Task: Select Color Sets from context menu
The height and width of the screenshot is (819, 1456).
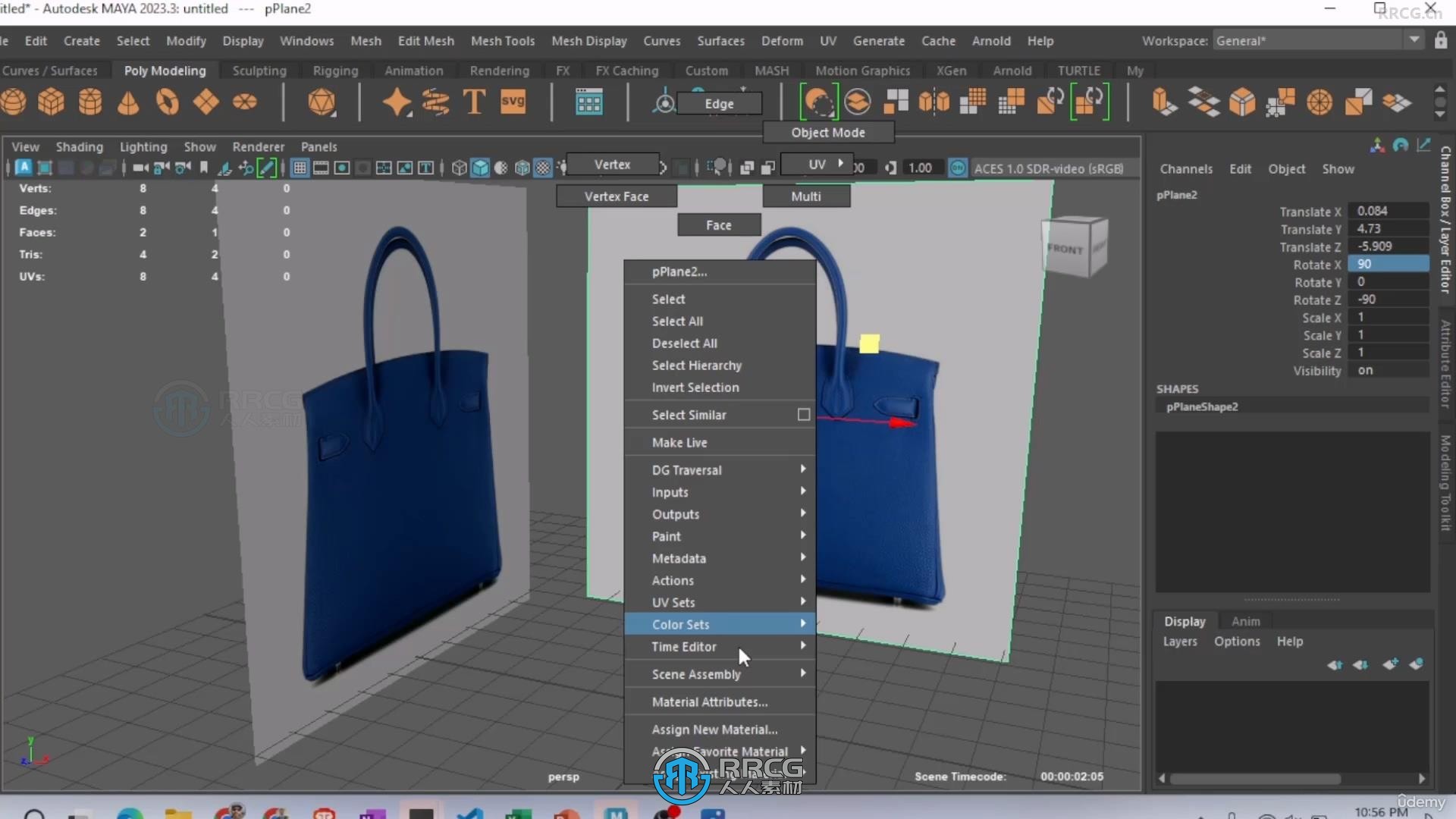Action: [x=680, y=623]
